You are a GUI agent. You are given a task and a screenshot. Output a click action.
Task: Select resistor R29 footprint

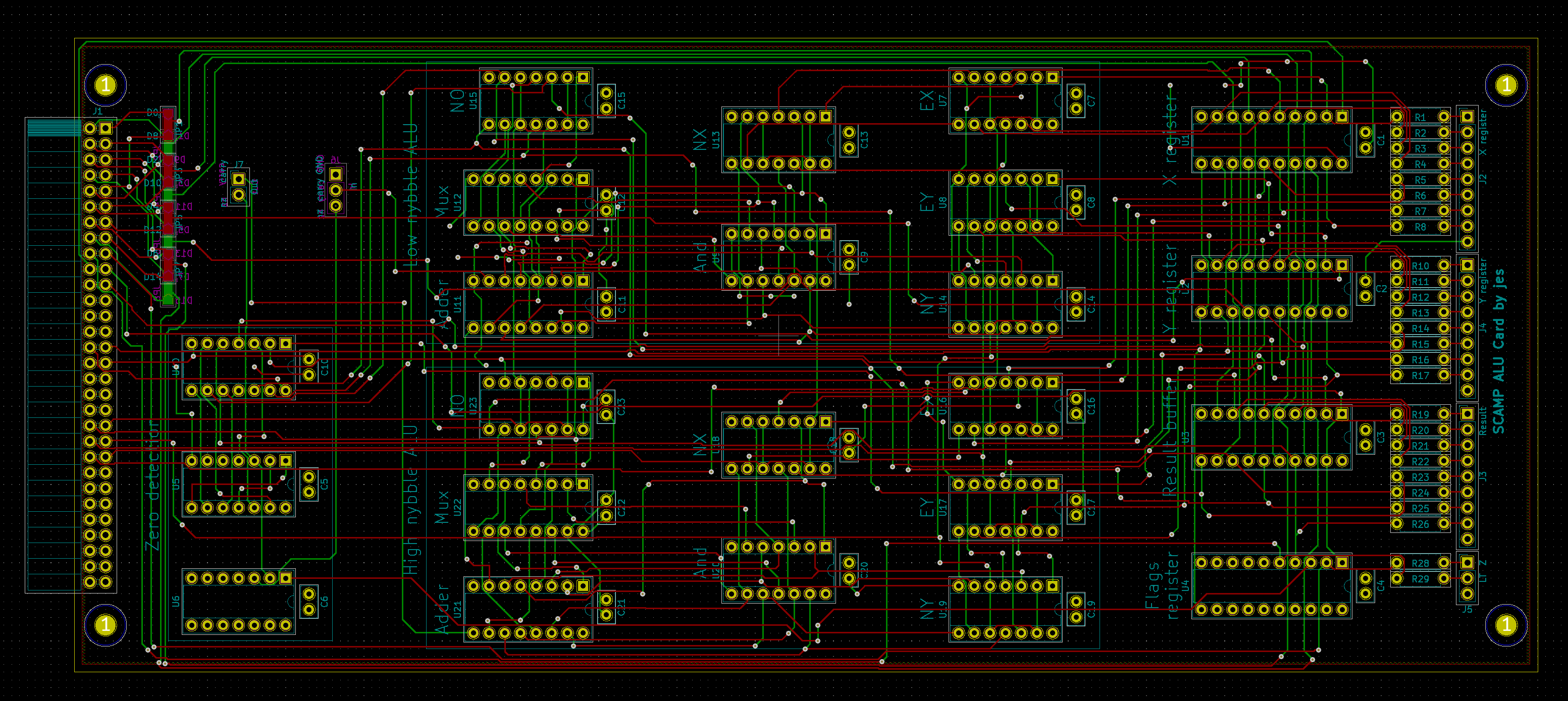(x=1420, y=579)
